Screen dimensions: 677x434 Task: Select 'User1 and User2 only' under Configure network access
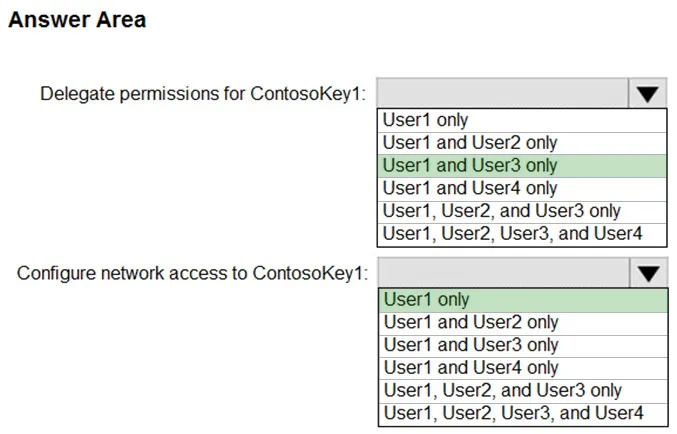[x=523, y=323]
